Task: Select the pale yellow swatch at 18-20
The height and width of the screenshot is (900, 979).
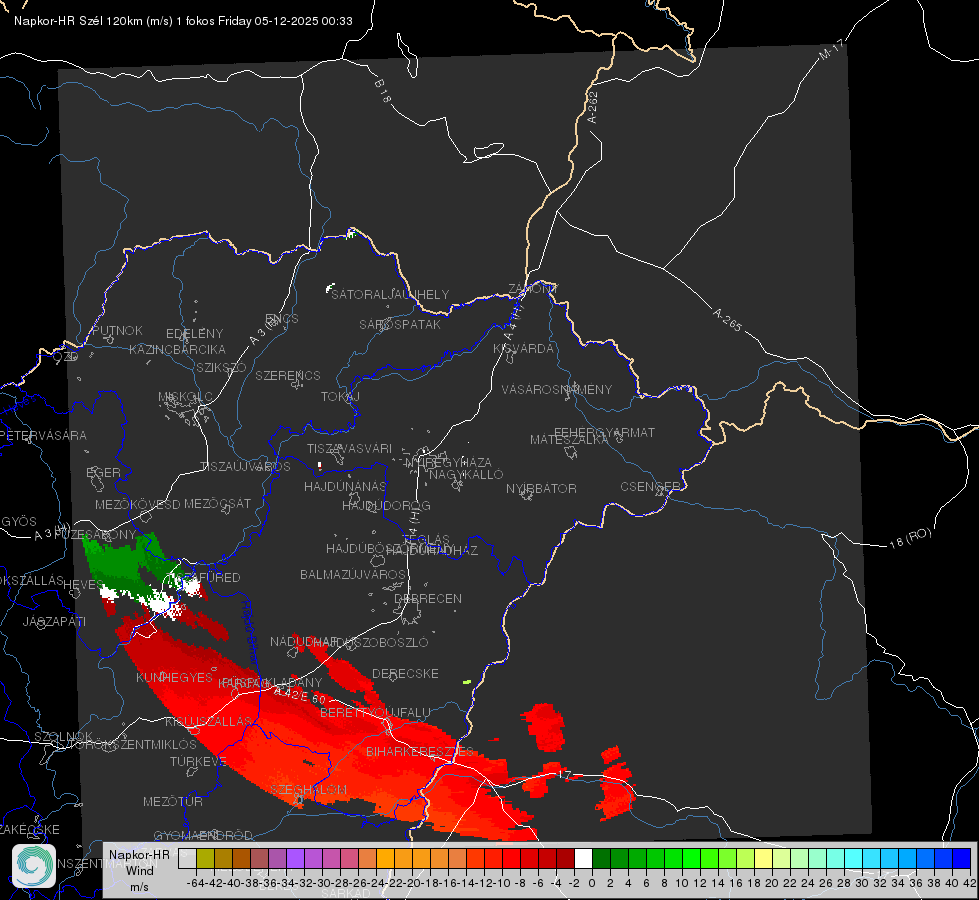Action: (764, 858)
